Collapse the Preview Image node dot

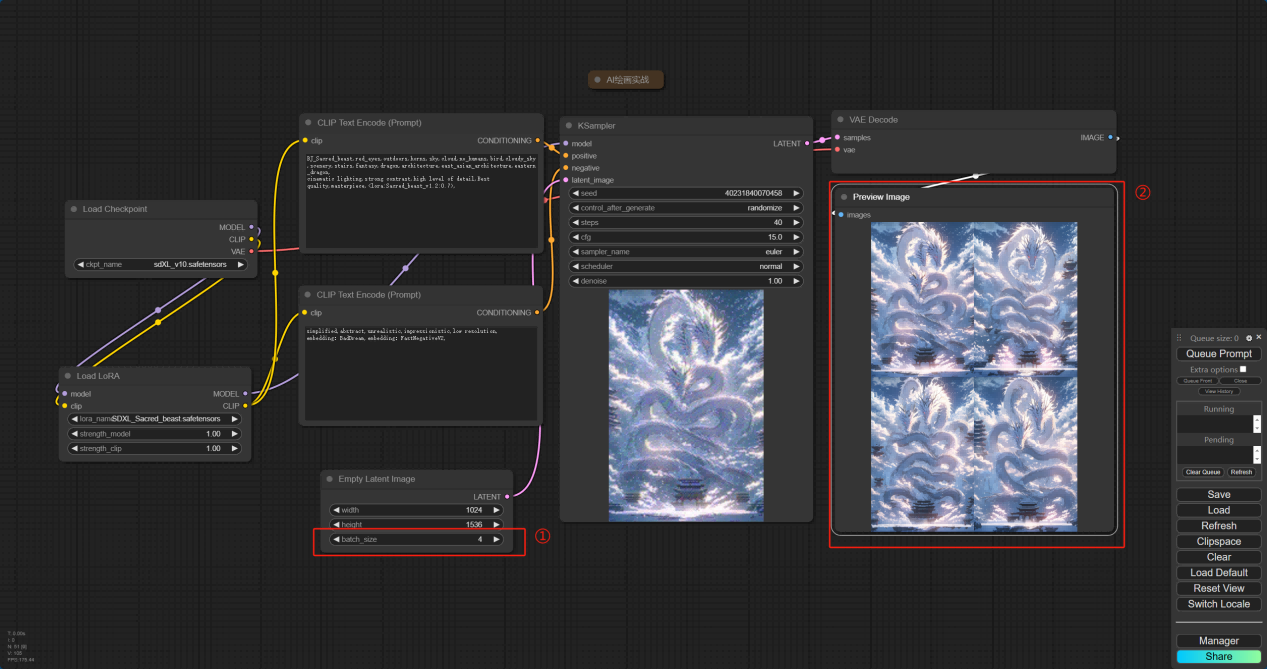click(844, 197)
